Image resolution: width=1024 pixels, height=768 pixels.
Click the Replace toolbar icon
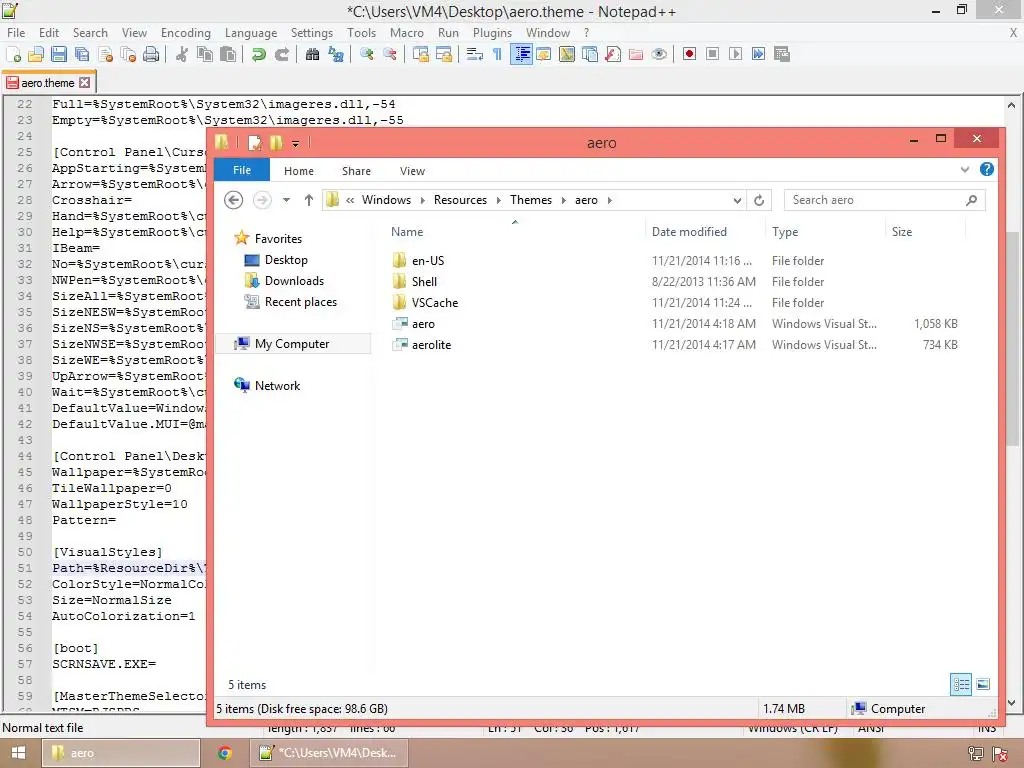pyautogui.click(x=336, y=54)
